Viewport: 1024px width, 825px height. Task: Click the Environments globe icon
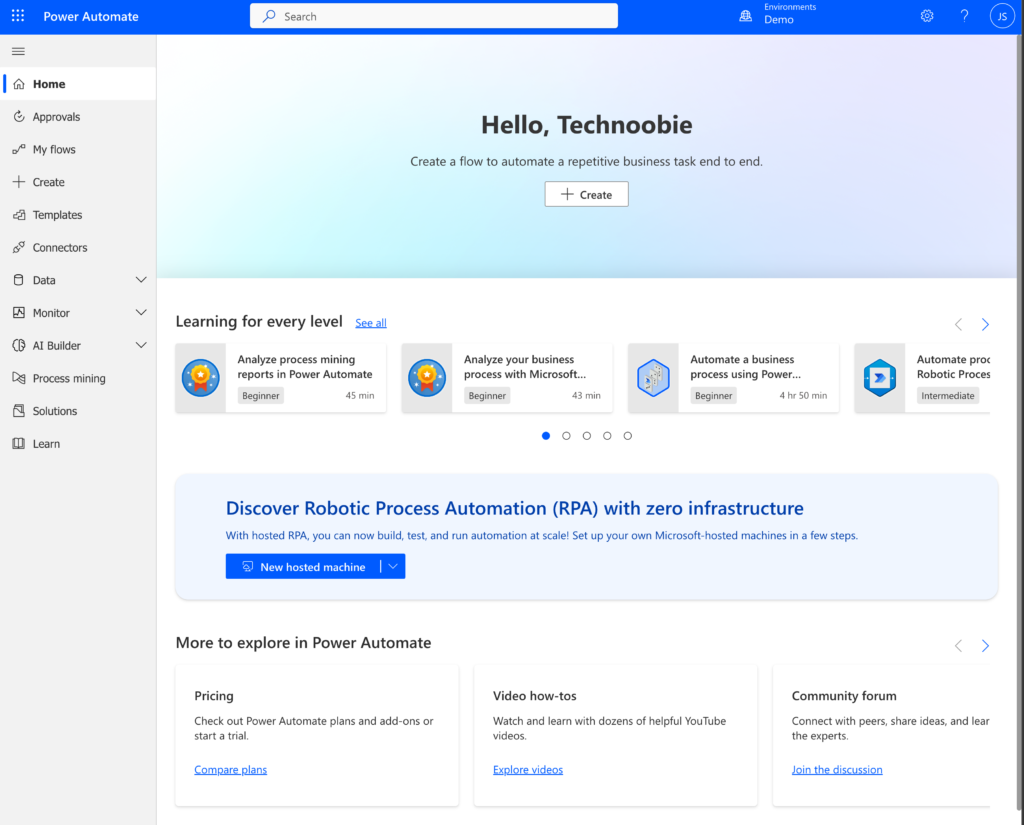coord(745,16)
